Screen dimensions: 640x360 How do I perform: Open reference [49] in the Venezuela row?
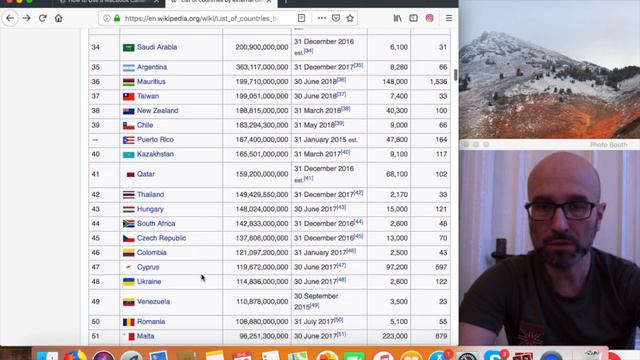314,305
